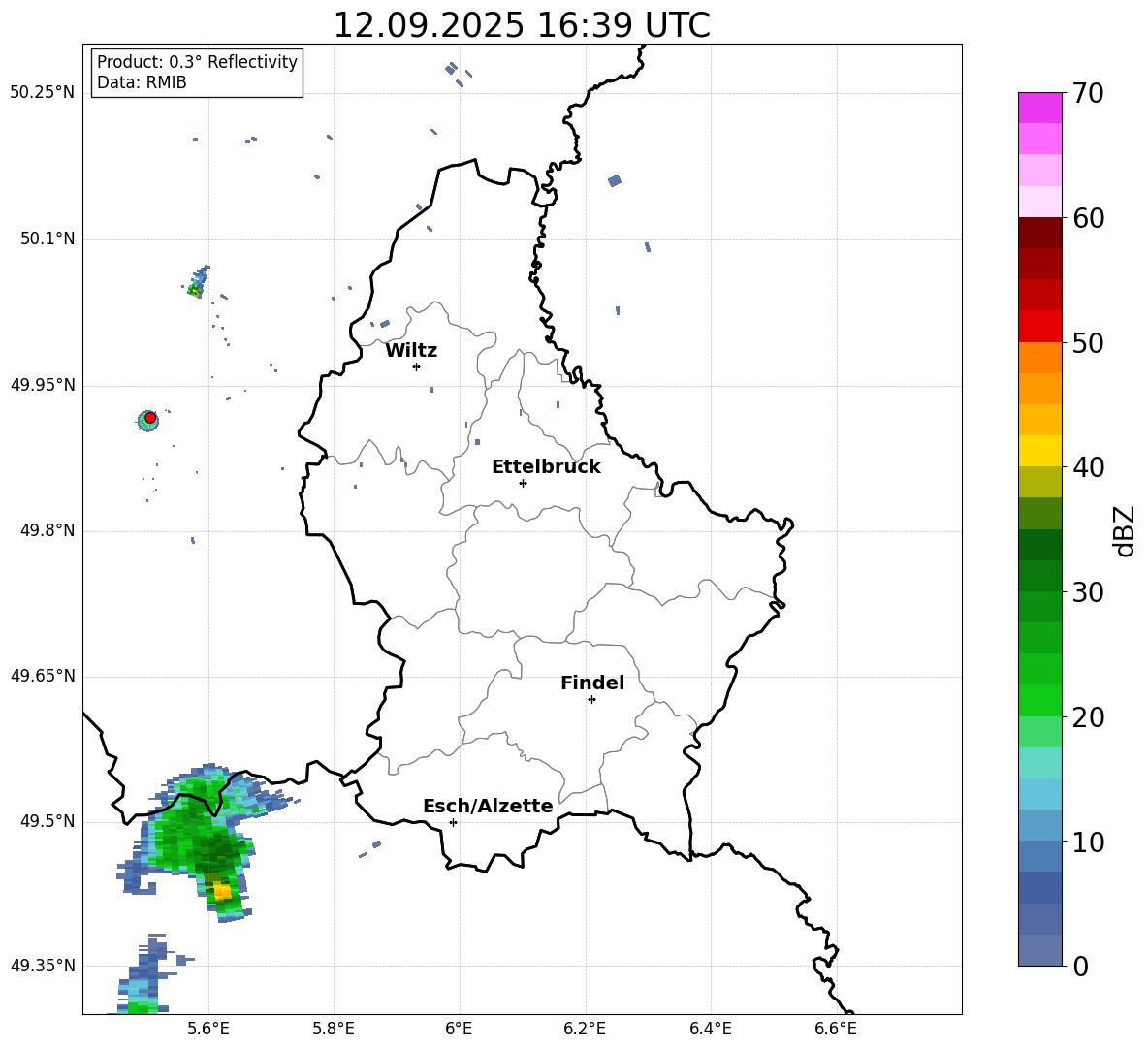Click the Esch/Alzette cross marker
This screenshot has width=1148, height=1048.
click(453, 822)
